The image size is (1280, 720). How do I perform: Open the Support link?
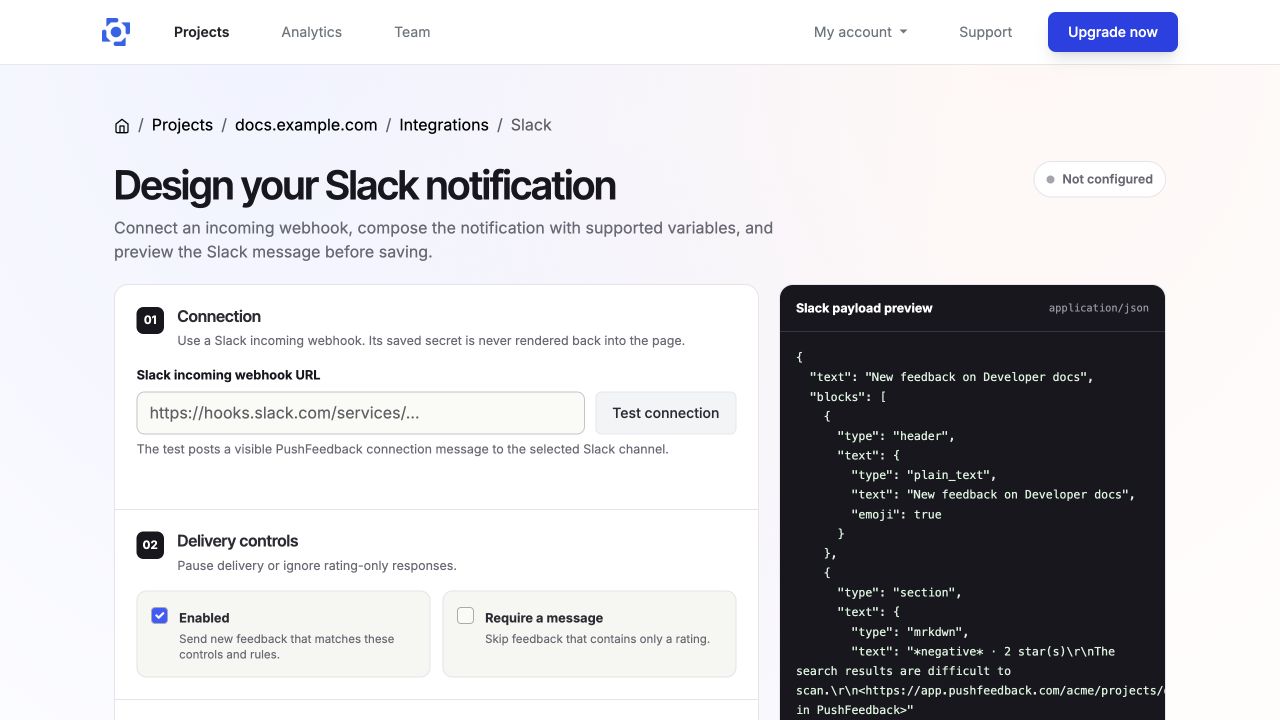(x=985, y=32)
